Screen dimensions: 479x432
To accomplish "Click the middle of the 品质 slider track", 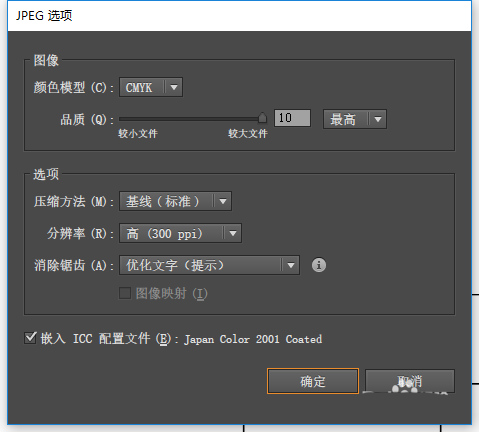I will 191,119.
